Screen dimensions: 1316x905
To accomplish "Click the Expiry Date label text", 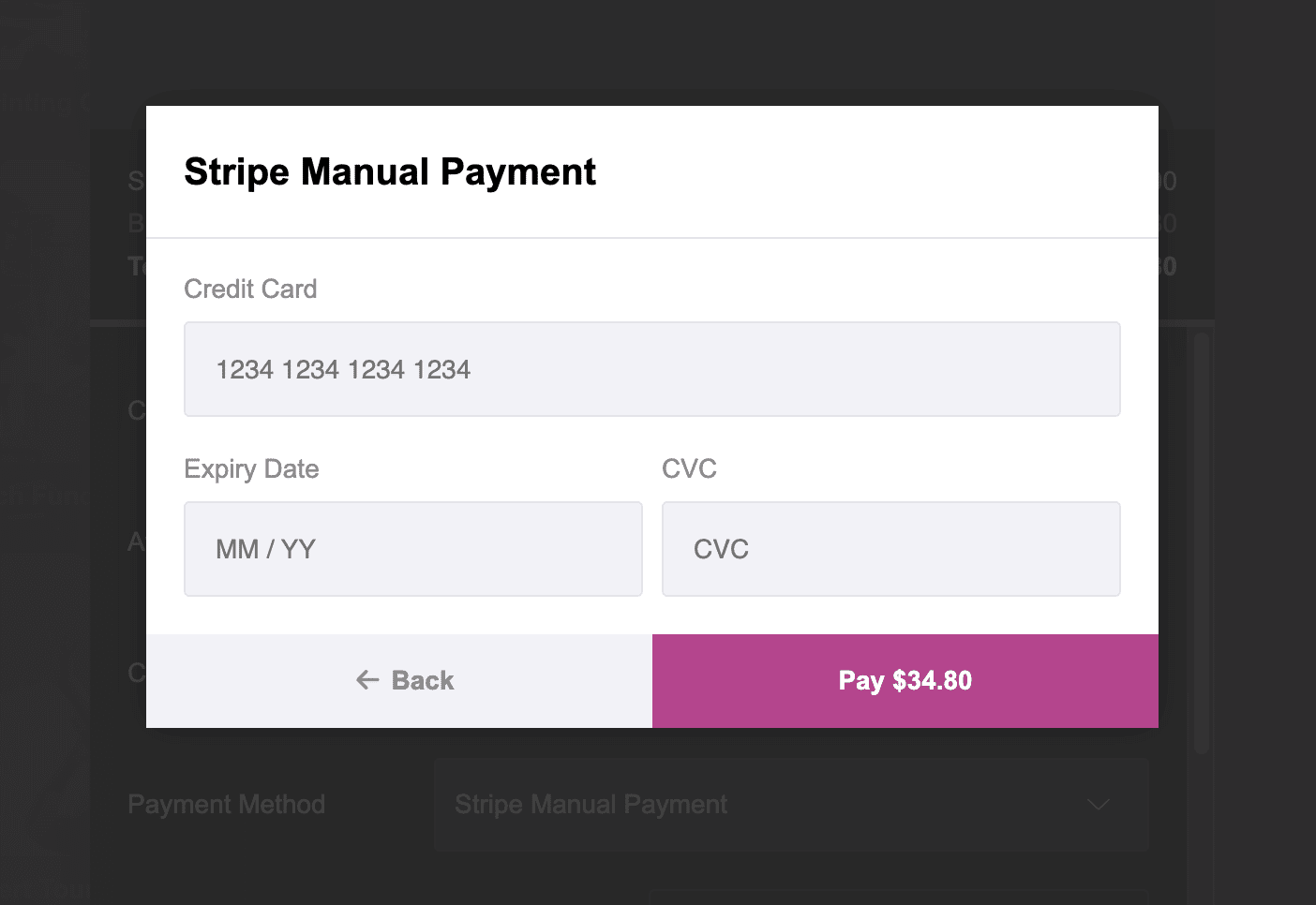I will click(251, 468).
